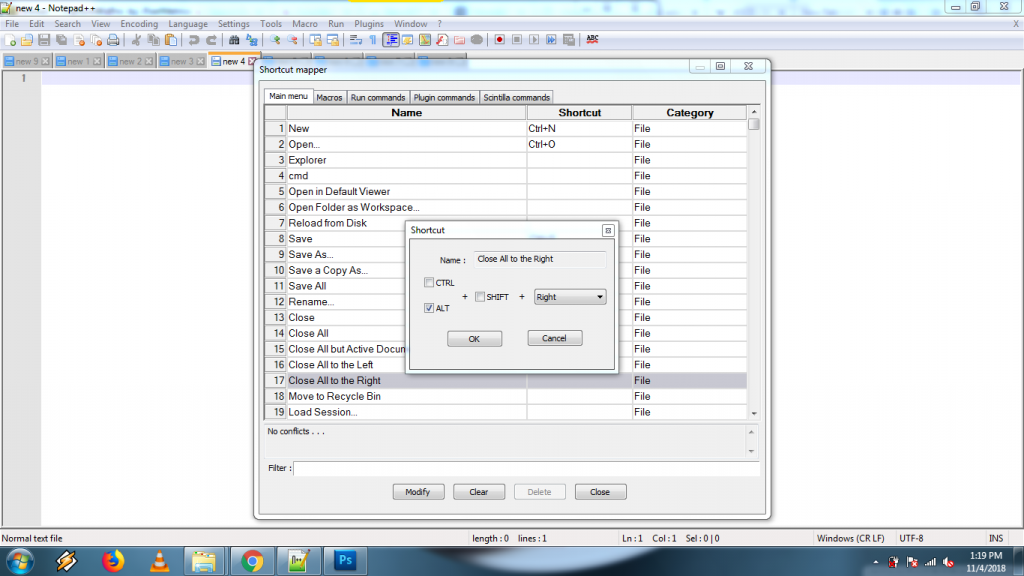Click the shortcut list scroll up arrow

pyautogui.click(x=754, y=112)
